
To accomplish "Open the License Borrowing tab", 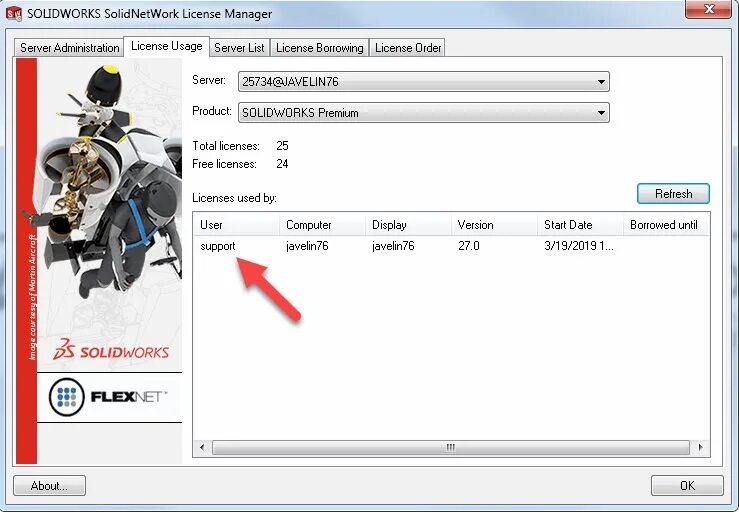I will [x=320, y=48].
